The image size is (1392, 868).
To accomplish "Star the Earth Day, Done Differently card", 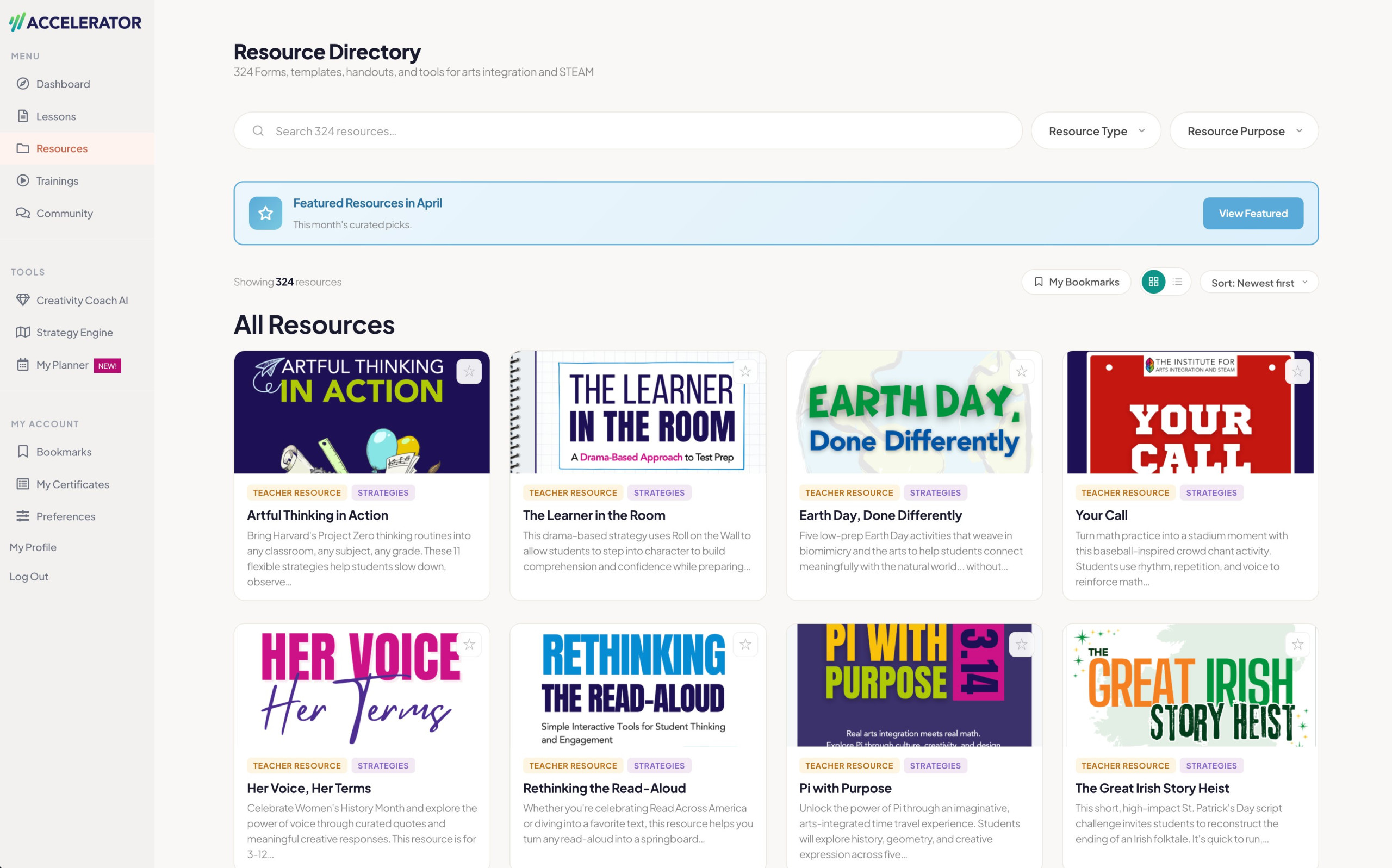I will [1022, 371].
